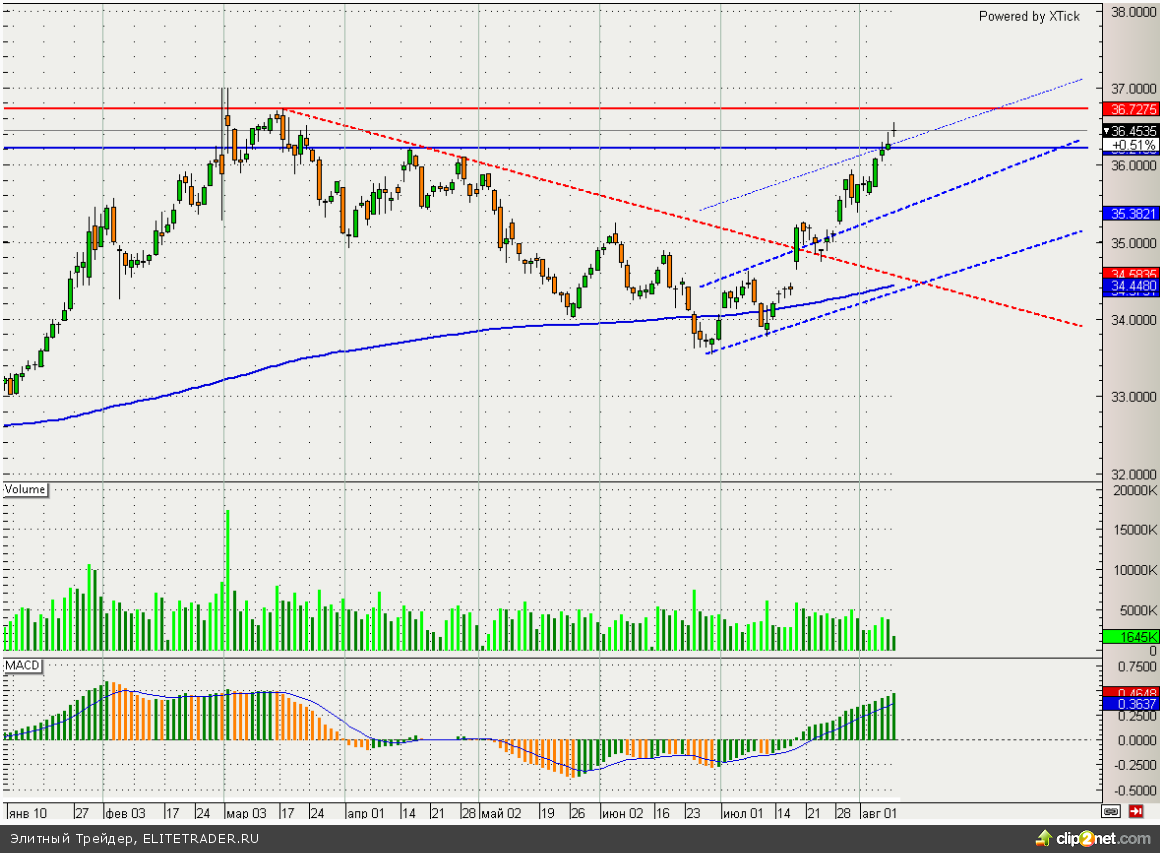Click the 10000K volume axis label
Viewport: 1160px width, 853px height.
(x=1136, y=570)
